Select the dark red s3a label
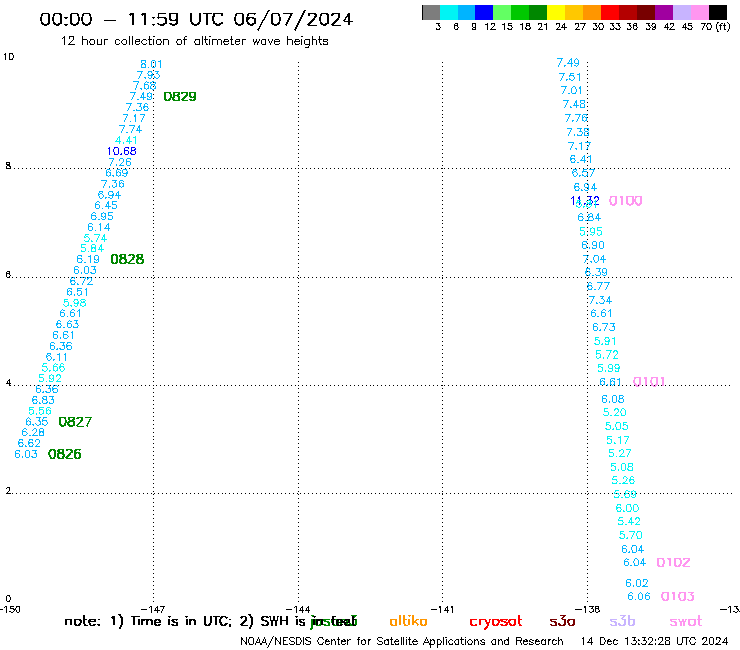The width and height of the screenshot is (740, 650). 562,621
